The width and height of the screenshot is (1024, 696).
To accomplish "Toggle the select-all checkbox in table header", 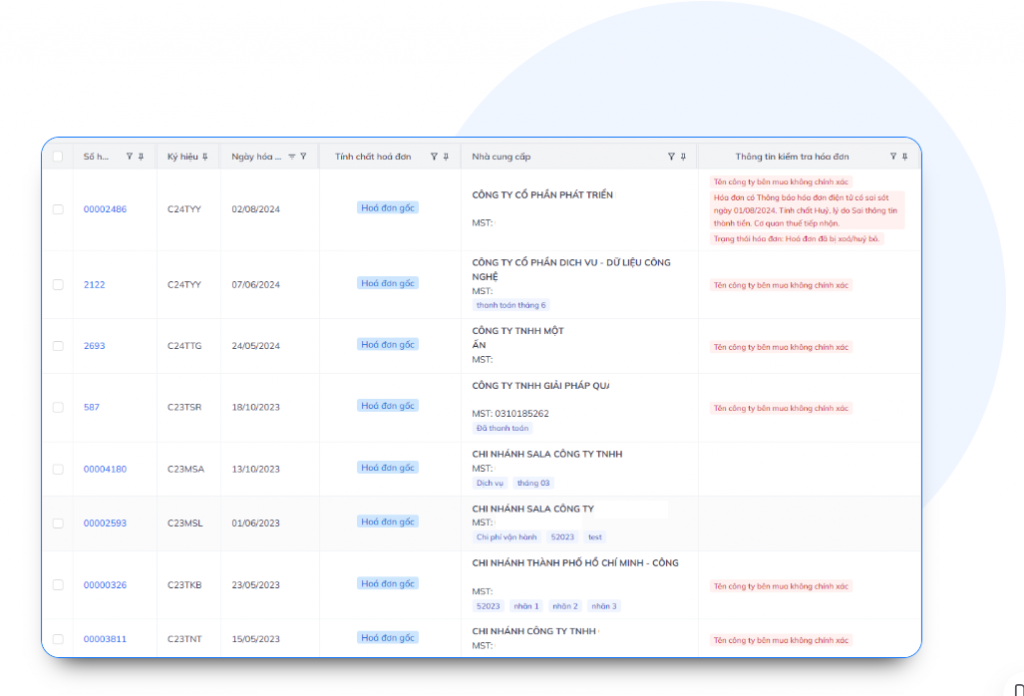I will pos(56,156).
